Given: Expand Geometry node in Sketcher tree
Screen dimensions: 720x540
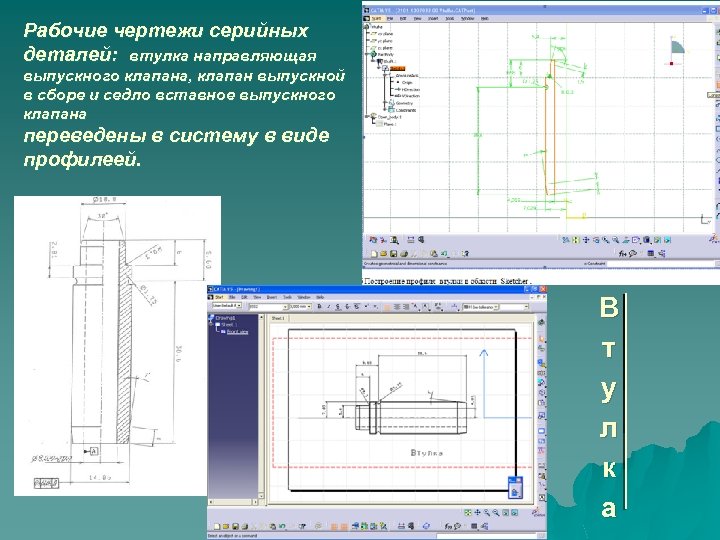Looking at the screenshot, I should pos(384,102).
